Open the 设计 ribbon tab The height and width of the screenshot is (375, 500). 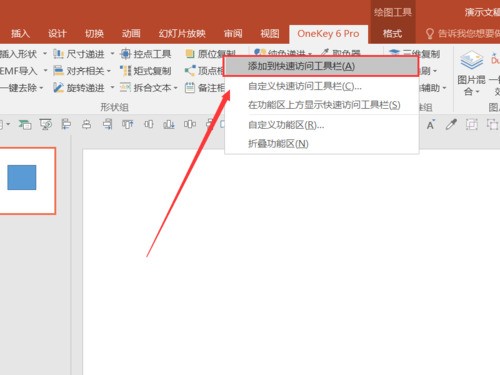pyautogui.click(x=57, y=34)
